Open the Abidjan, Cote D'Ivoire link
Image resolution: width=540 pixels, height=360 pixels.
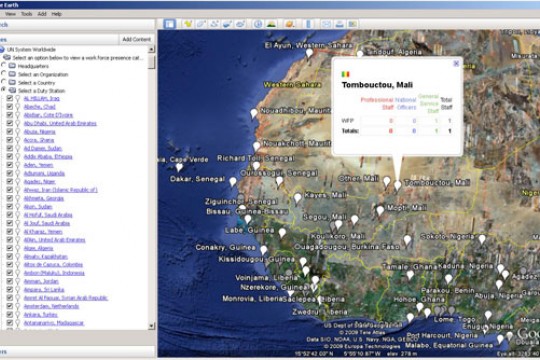48,115
